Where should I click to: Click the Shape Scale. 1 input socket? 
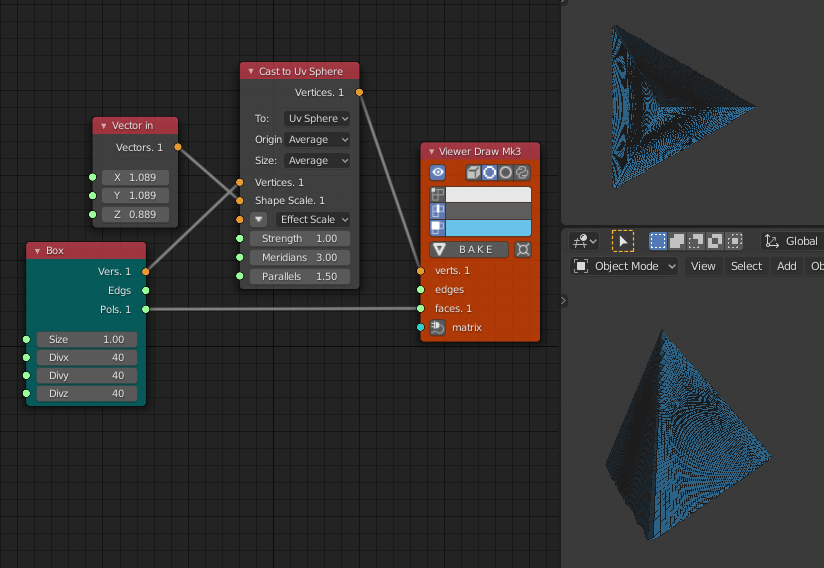click(x=240, y=200)
